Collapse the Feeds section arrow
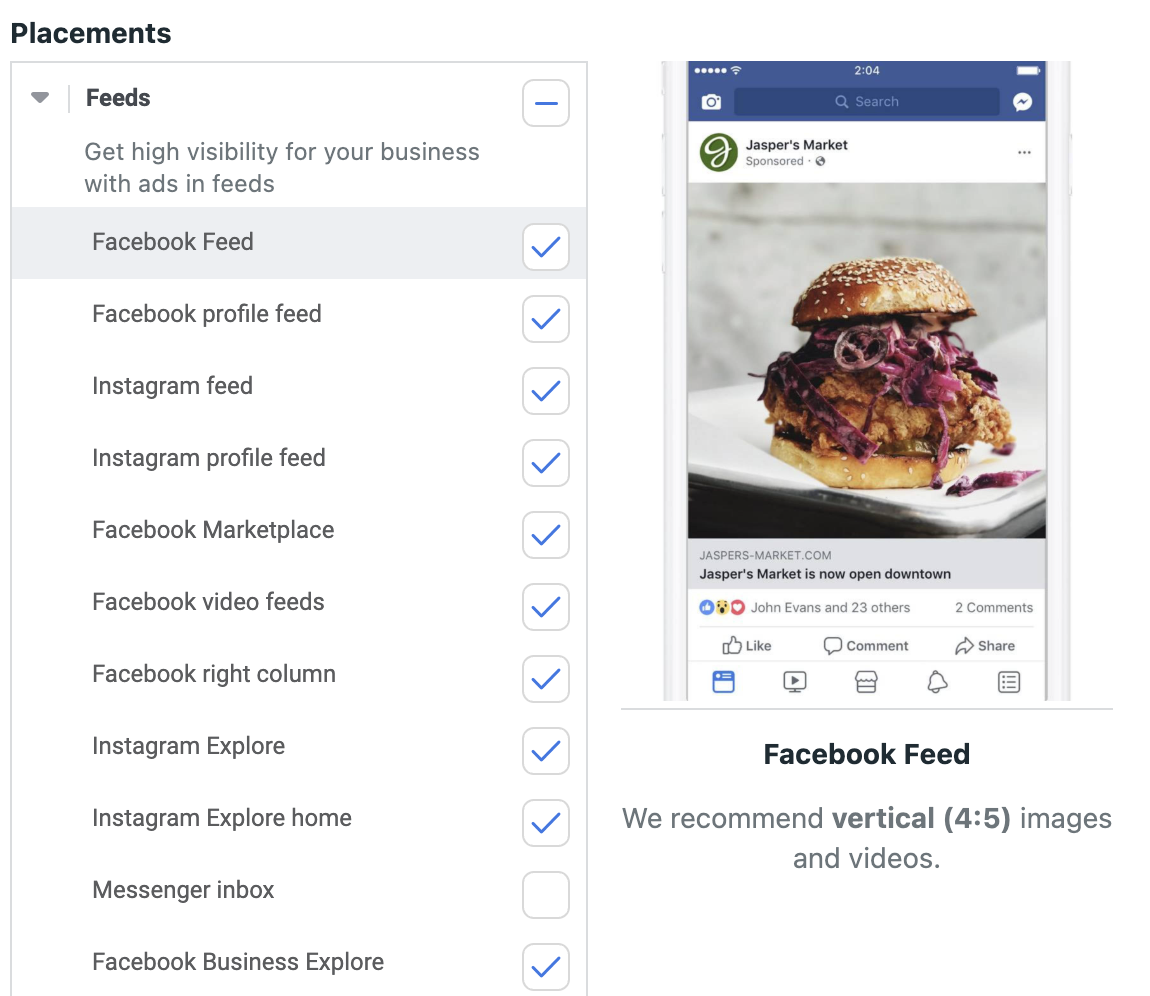Image resolution: width=1150 pixels, height=996 pixels. point(40,98)
